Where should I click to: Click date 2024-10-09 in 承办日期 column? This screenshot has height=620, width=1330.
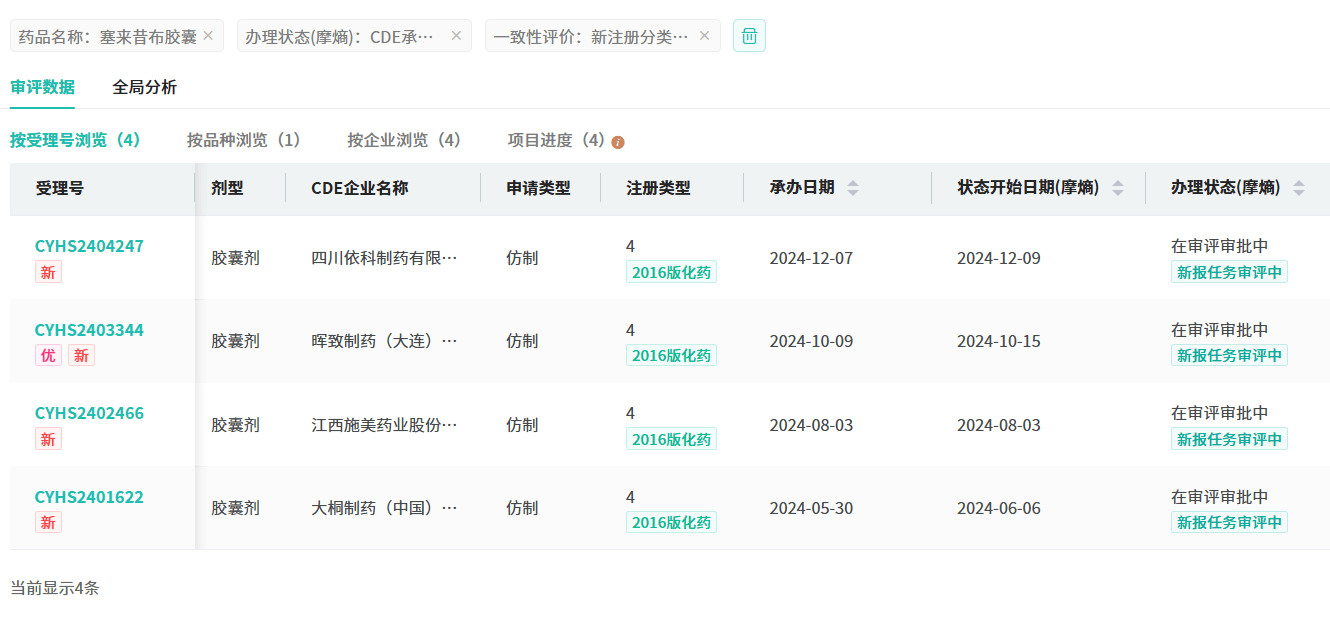point(811,341)
